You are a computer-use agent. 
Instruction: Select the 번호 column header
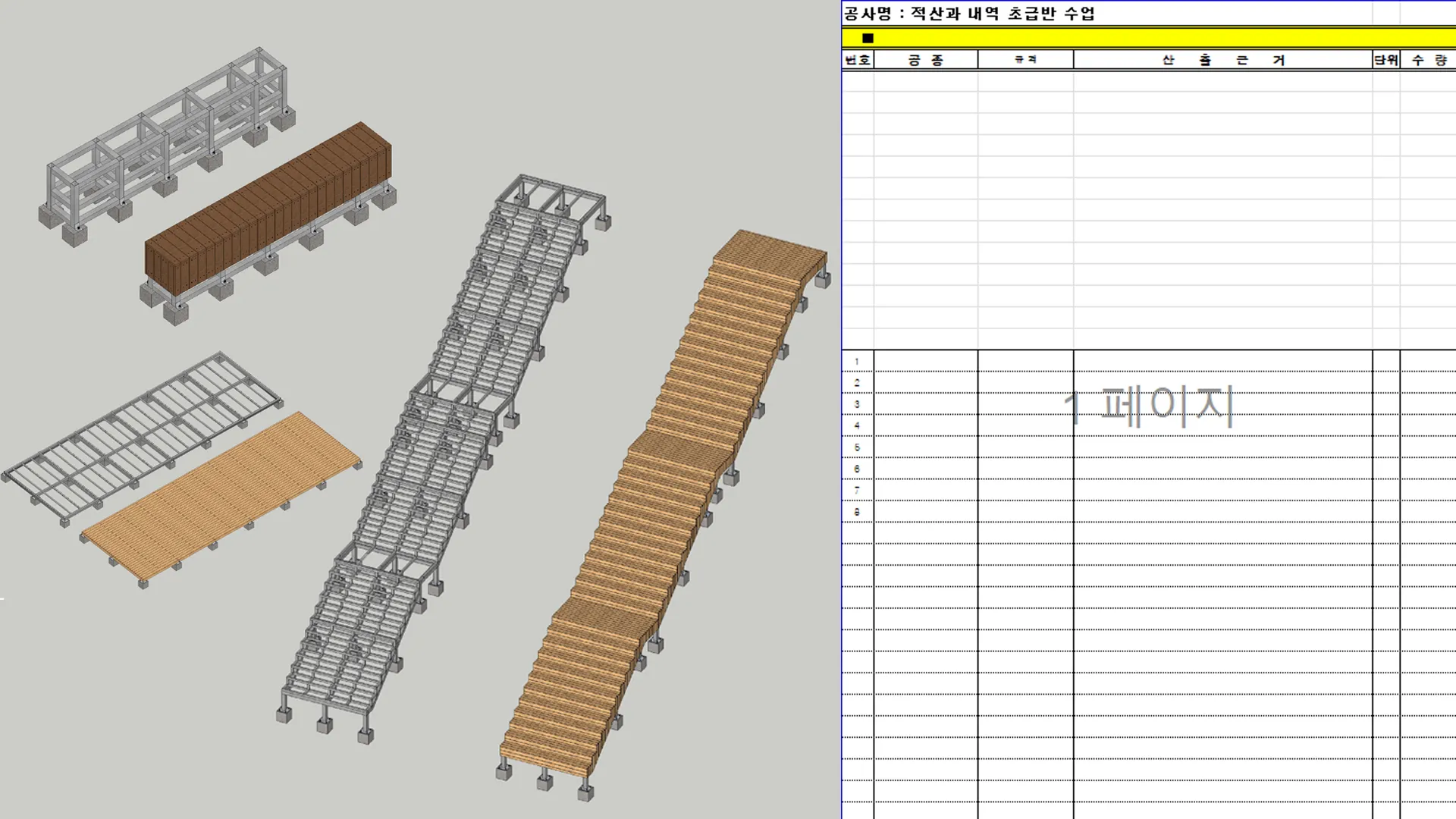(858, 60)
